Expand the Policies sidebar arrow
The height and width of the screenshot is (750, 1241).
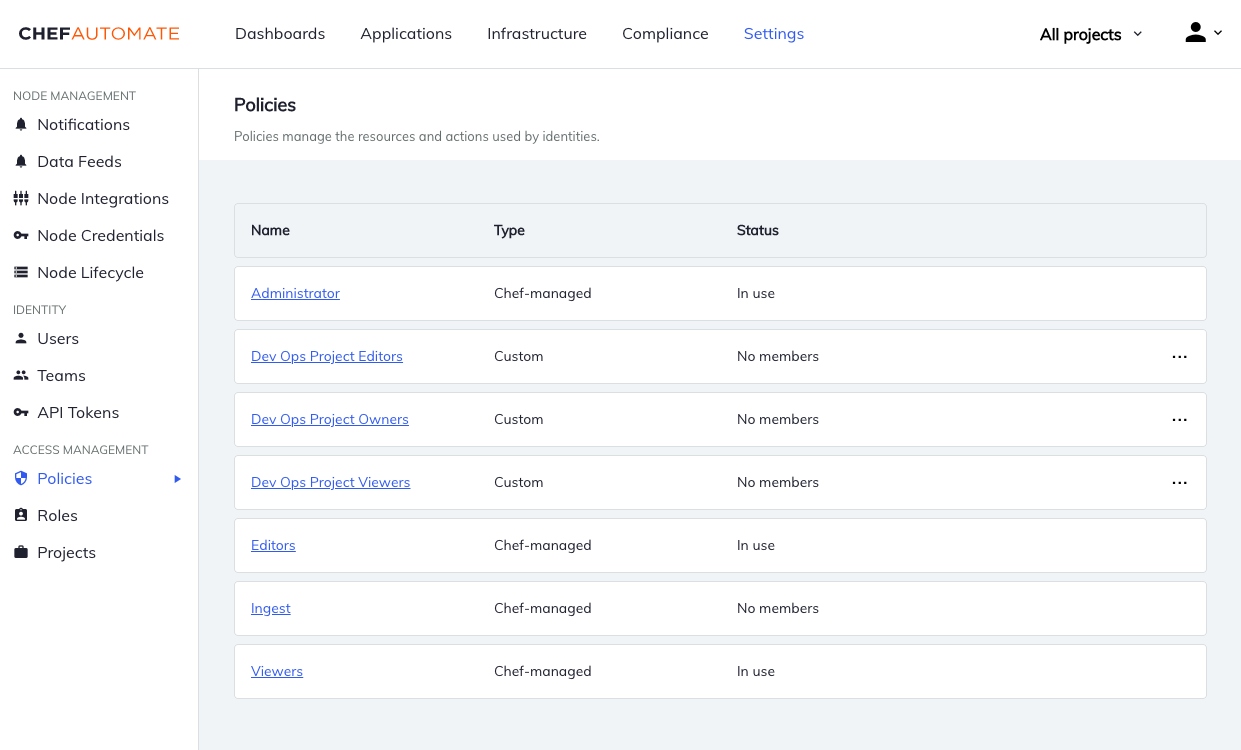point(177,479)
